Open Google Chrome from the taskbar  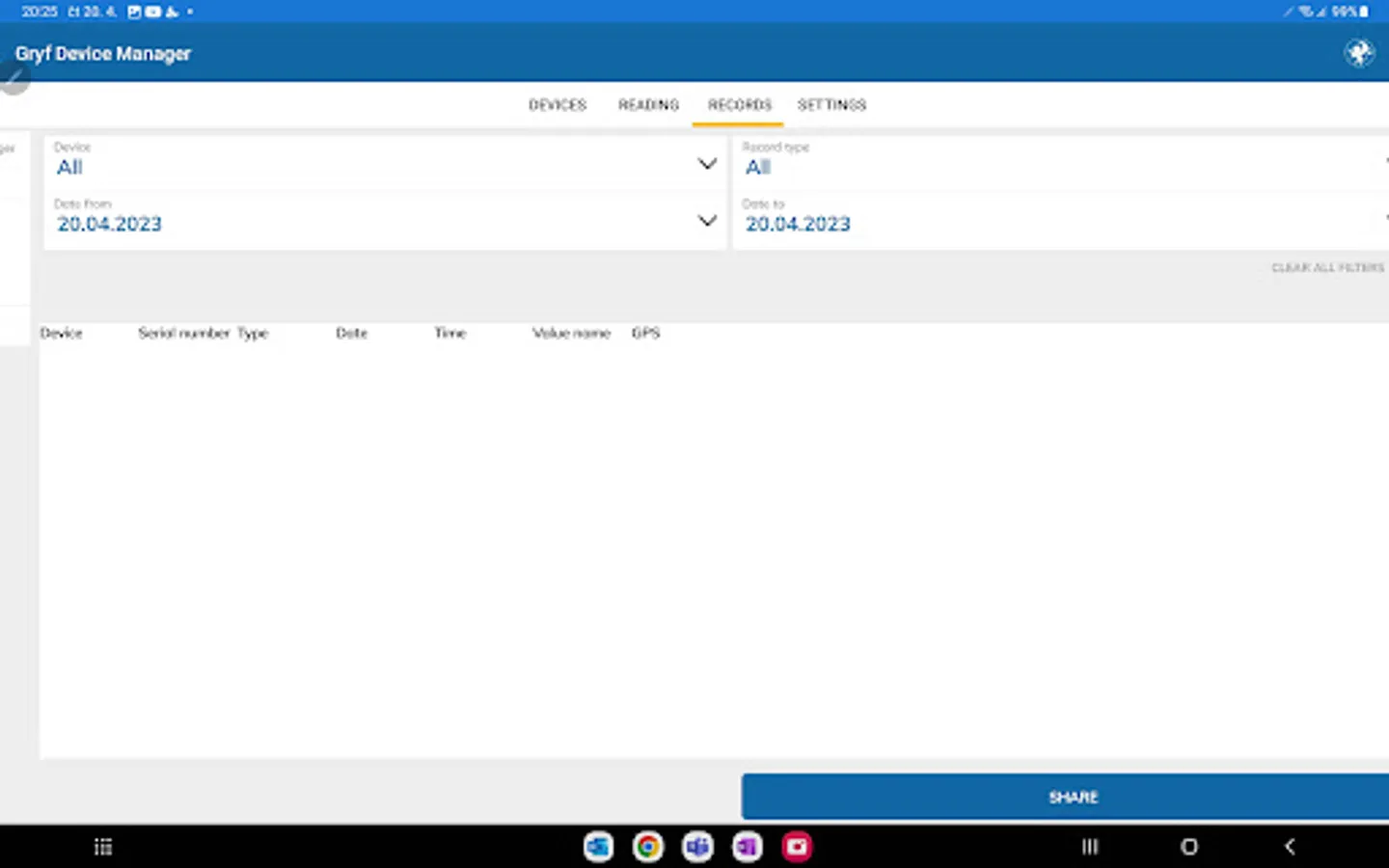coord(648,847)
